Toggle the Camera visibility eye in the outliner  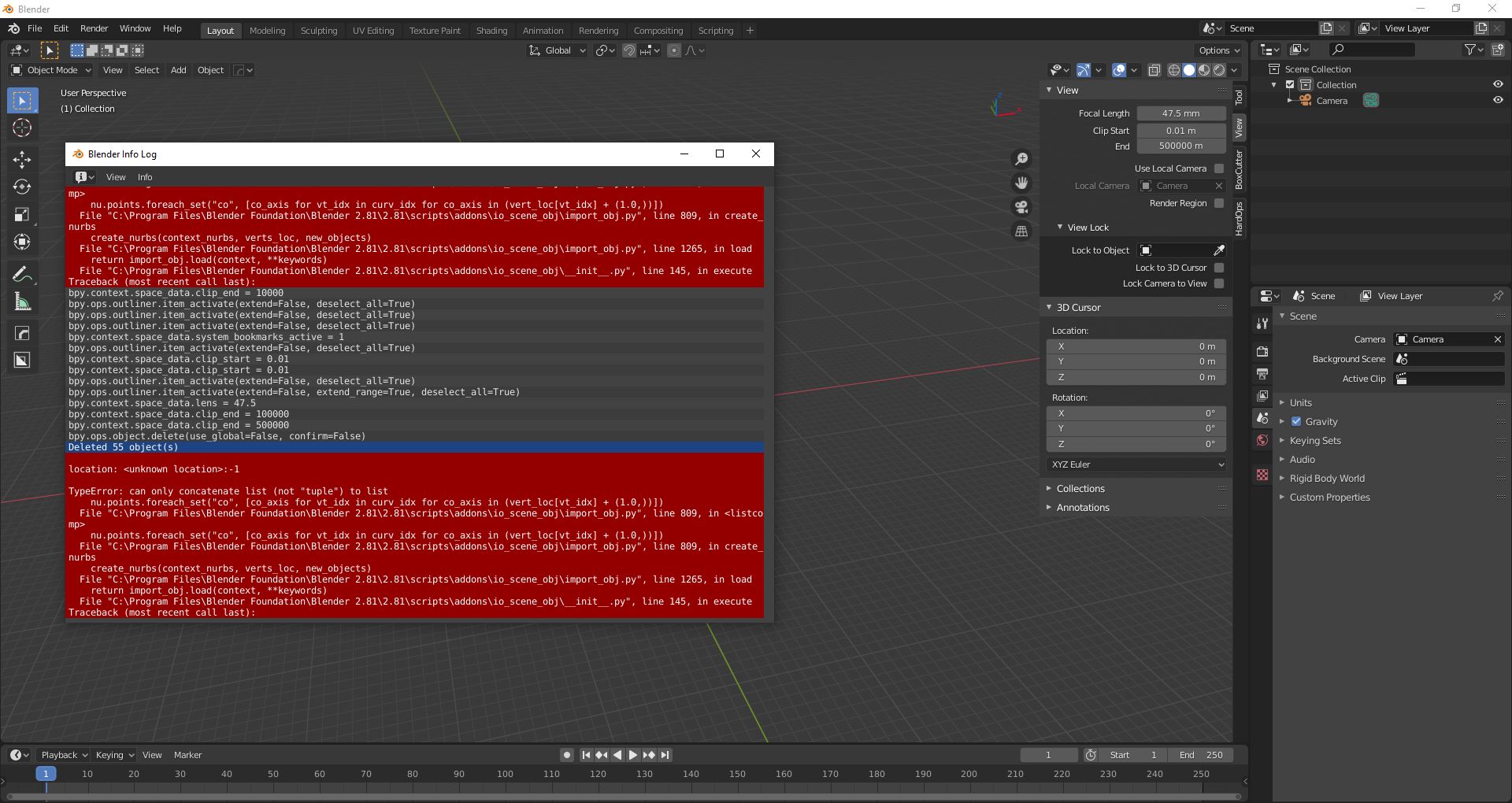point(1499,100)
